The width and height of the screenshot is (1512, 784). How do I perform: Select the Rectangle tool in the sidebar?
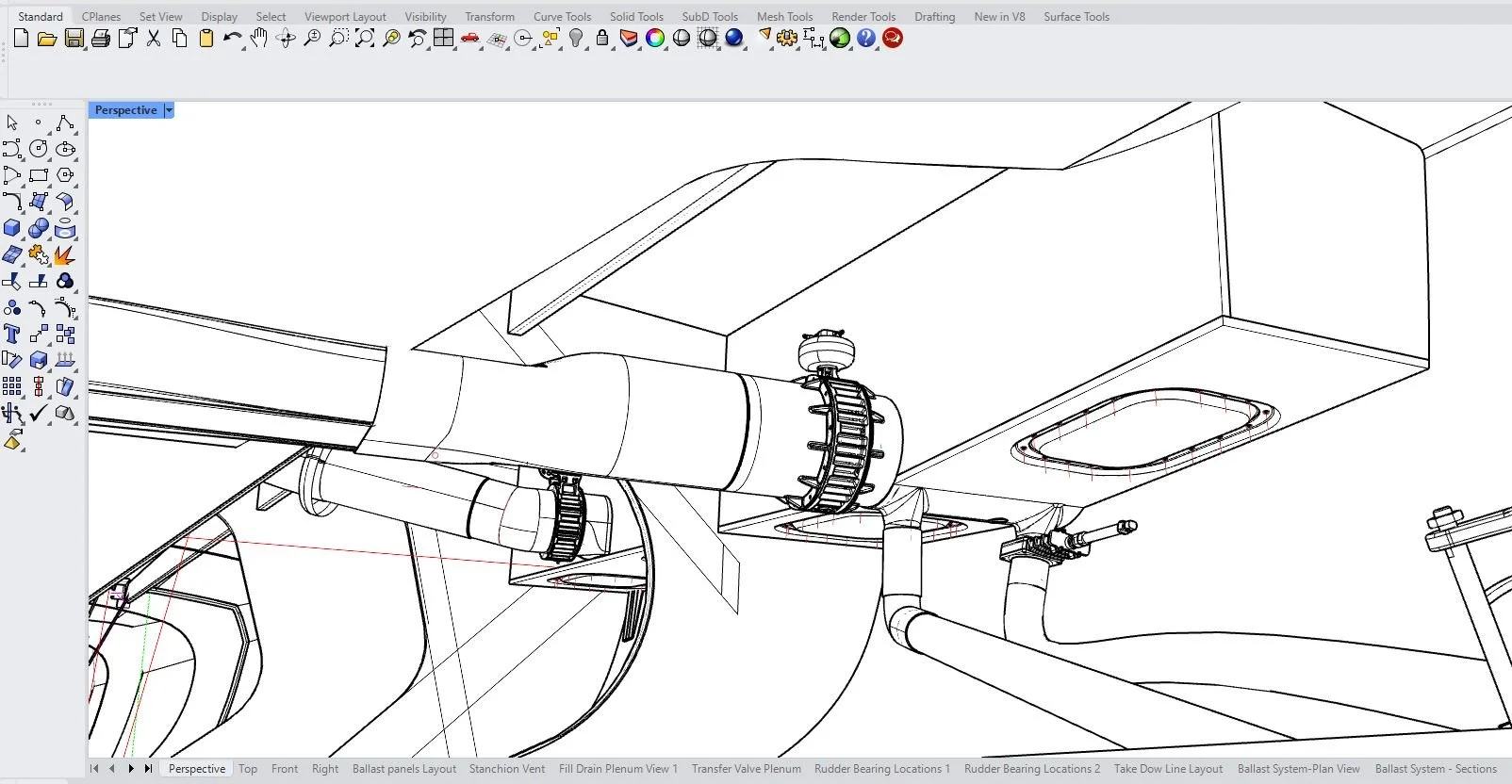[x=39, y=175]
